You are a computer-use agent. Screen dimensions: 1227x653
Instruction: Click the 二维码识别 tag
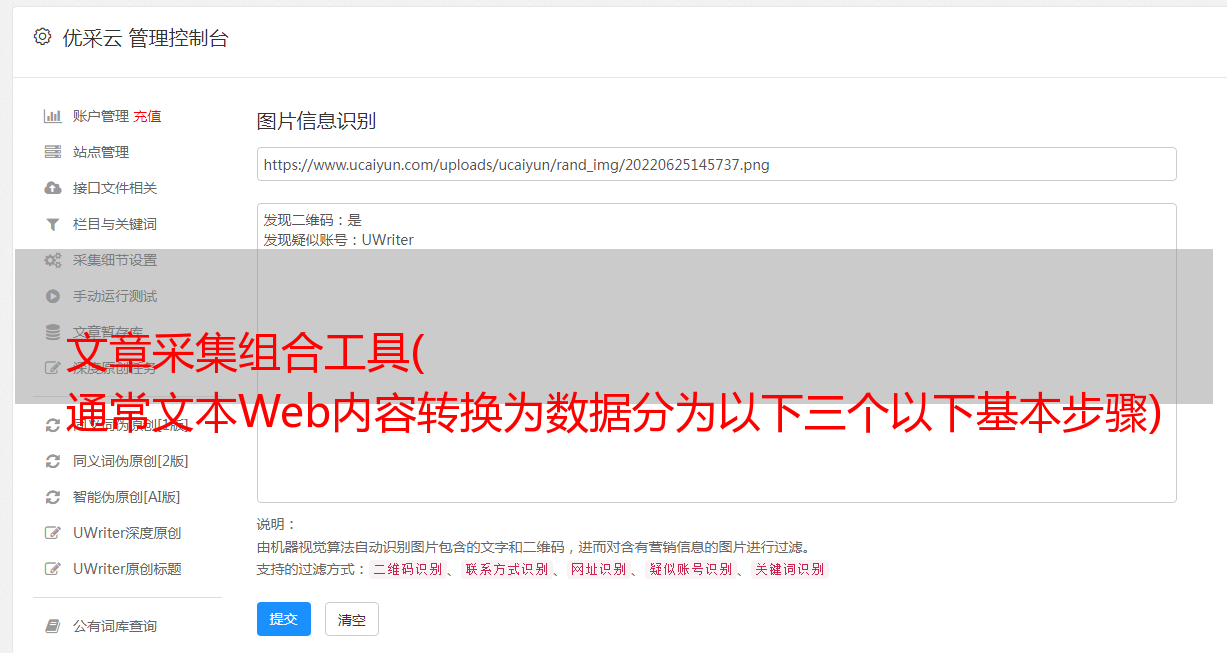click(x=407, y=569)
